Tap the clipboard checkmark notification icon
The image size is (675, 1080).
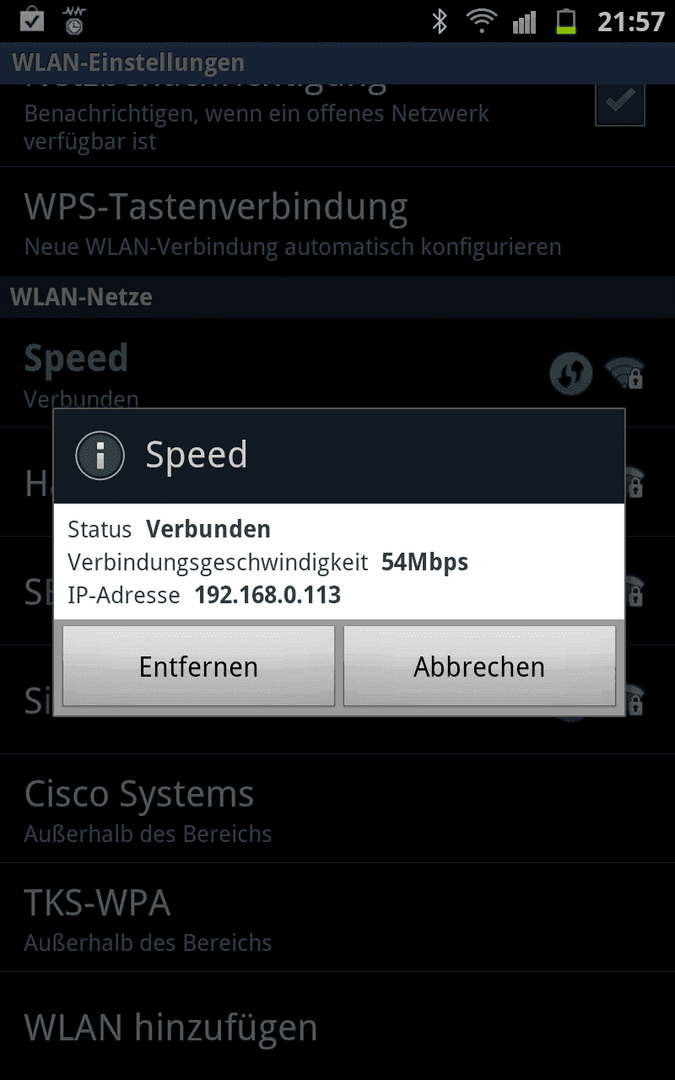[x=32, y=18]
